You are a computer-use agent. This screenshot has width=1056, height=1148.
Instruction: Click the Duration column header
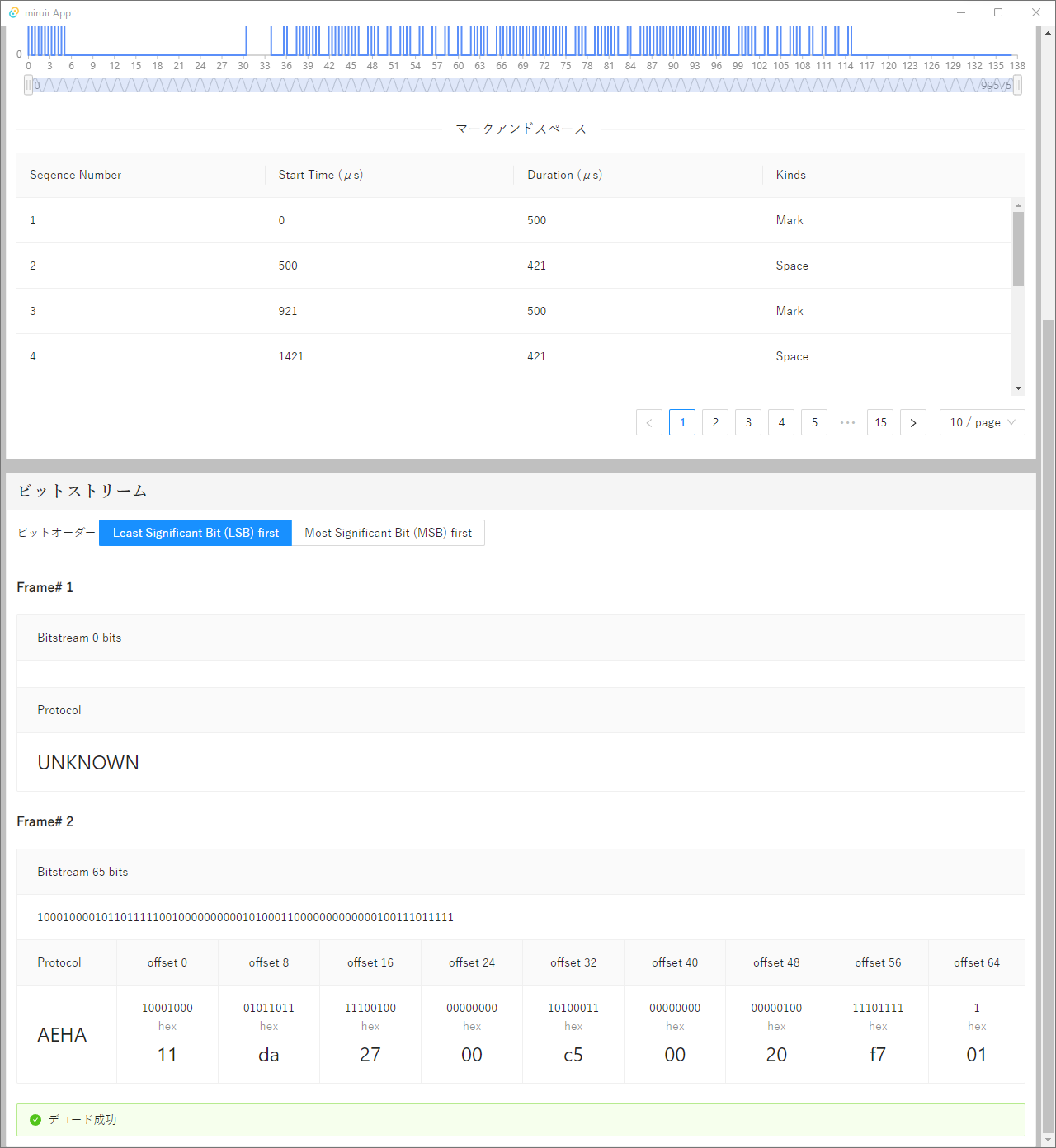pyautogui.click(x=564, y=175)
